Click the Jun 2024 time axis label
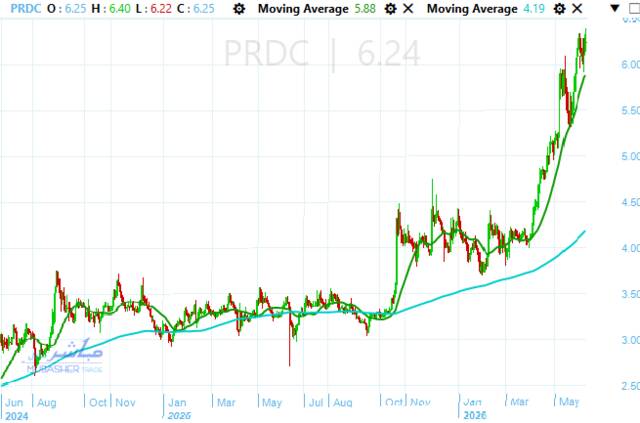The height and width of the screenshot is (423, 640). pos(16,409)
